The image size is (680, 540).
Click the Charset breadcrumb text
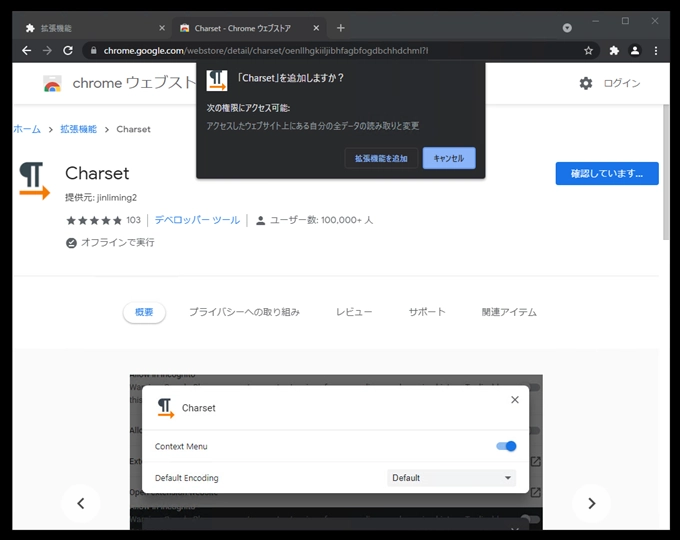coord(133,129)
